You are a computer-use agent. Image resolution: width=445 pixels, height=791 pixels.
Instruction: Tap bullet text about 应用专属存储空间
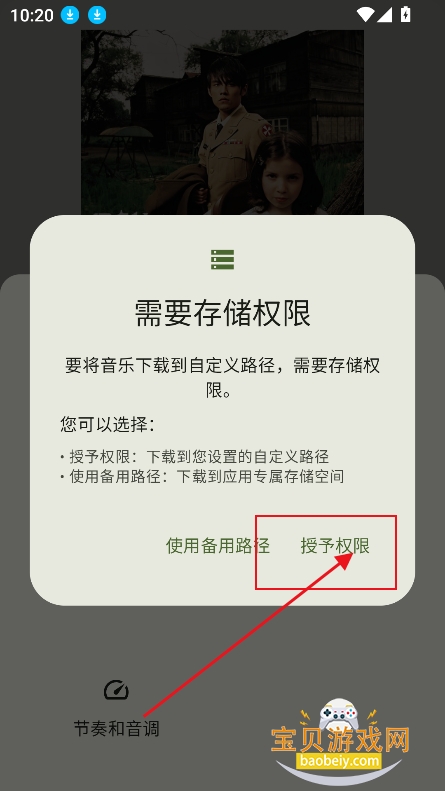202,476
